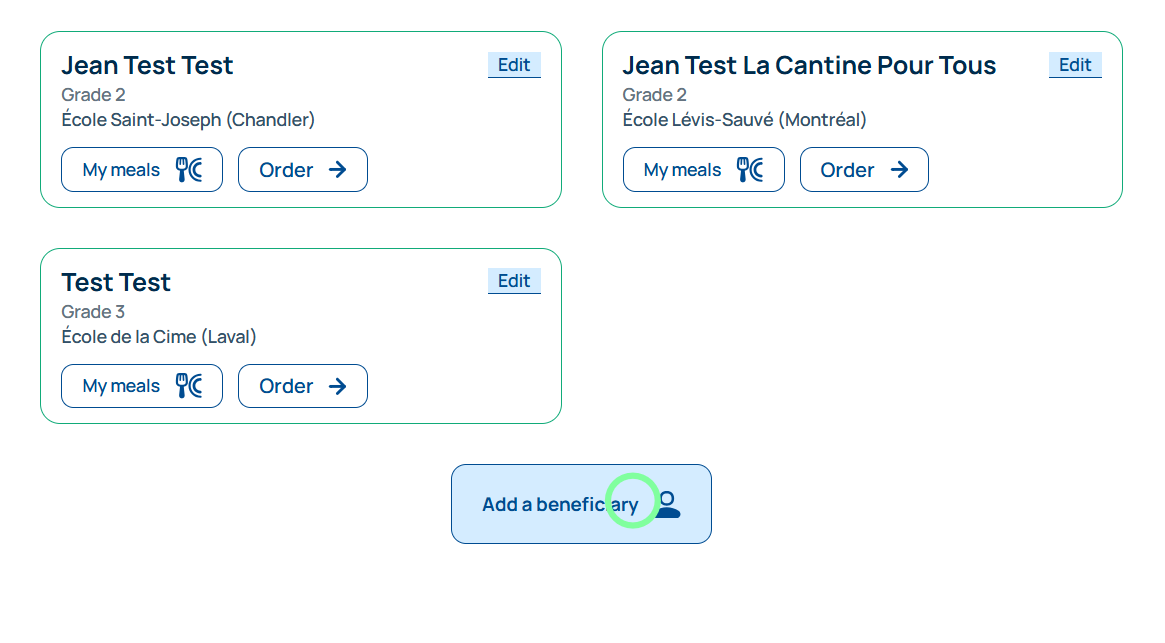Select Order label for the École Saint-Joseph student
The width and height of the screenshot is (1165, 643).
click(286, 170)
